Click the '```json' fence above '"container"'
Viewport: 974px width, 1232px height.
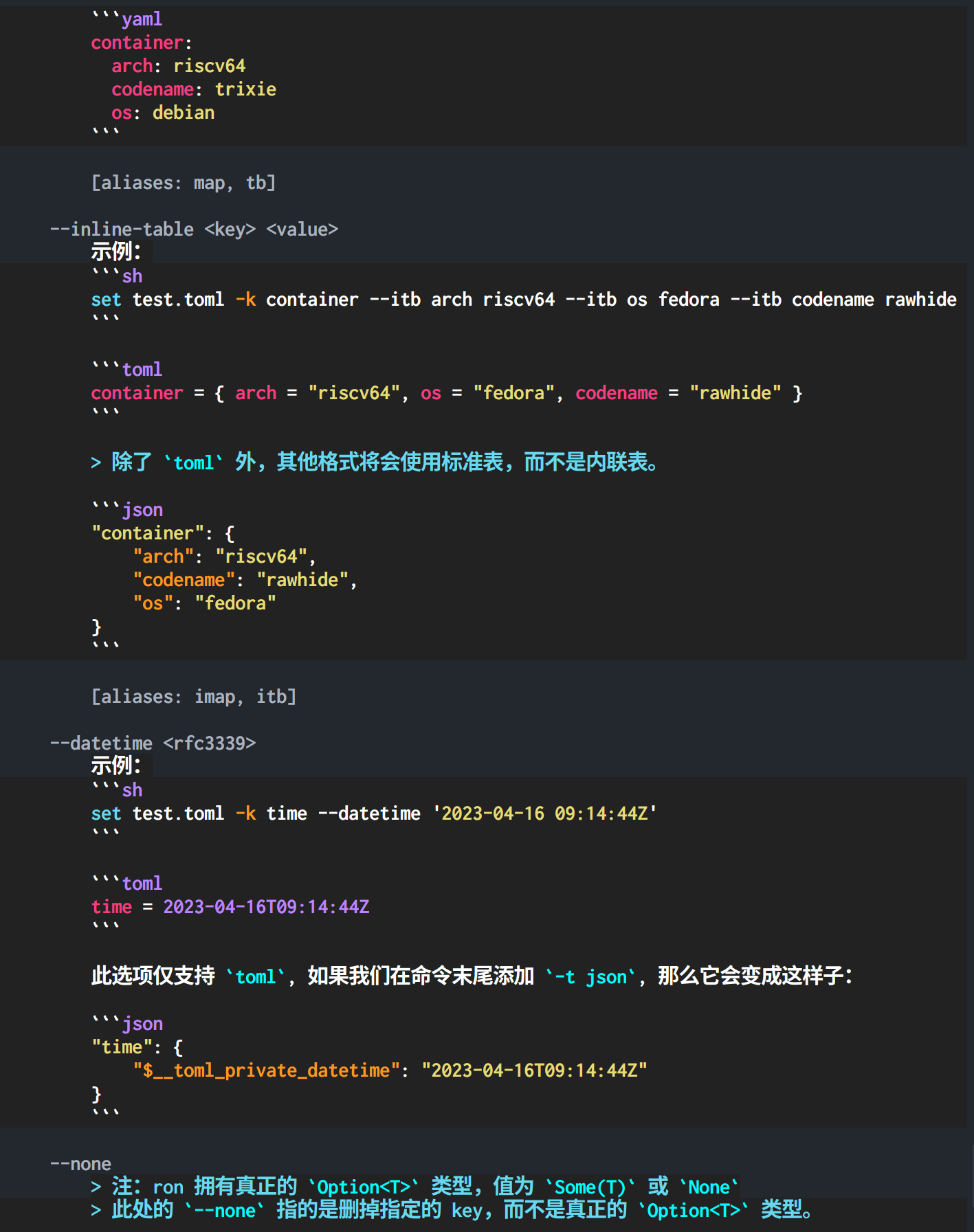coord(127,510)
